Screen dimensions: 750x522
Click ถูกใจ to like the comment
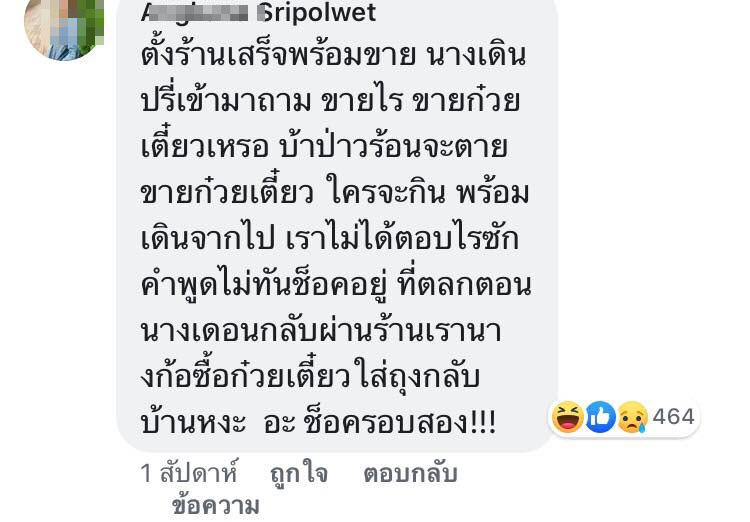pos(299,474)
